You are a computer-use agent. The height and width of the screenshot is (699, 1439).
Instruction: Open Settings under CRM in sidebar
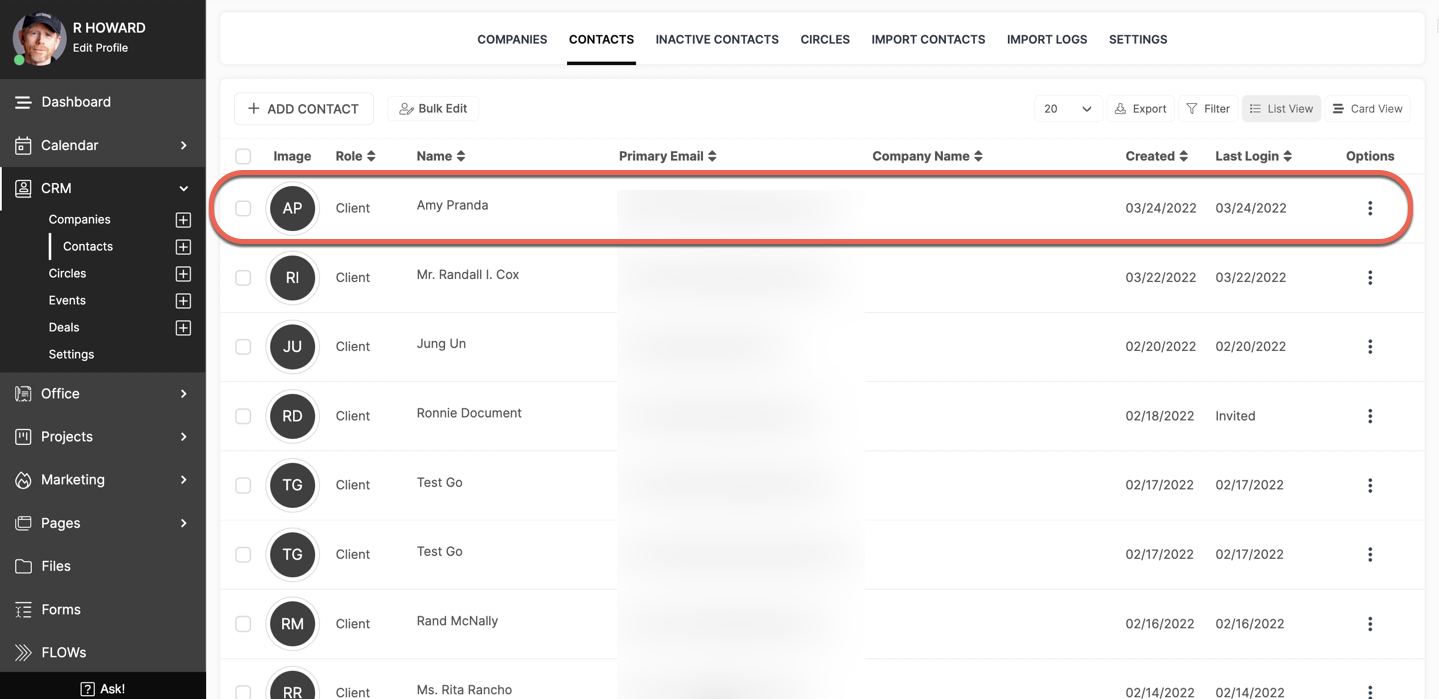[x=71, y=355]
